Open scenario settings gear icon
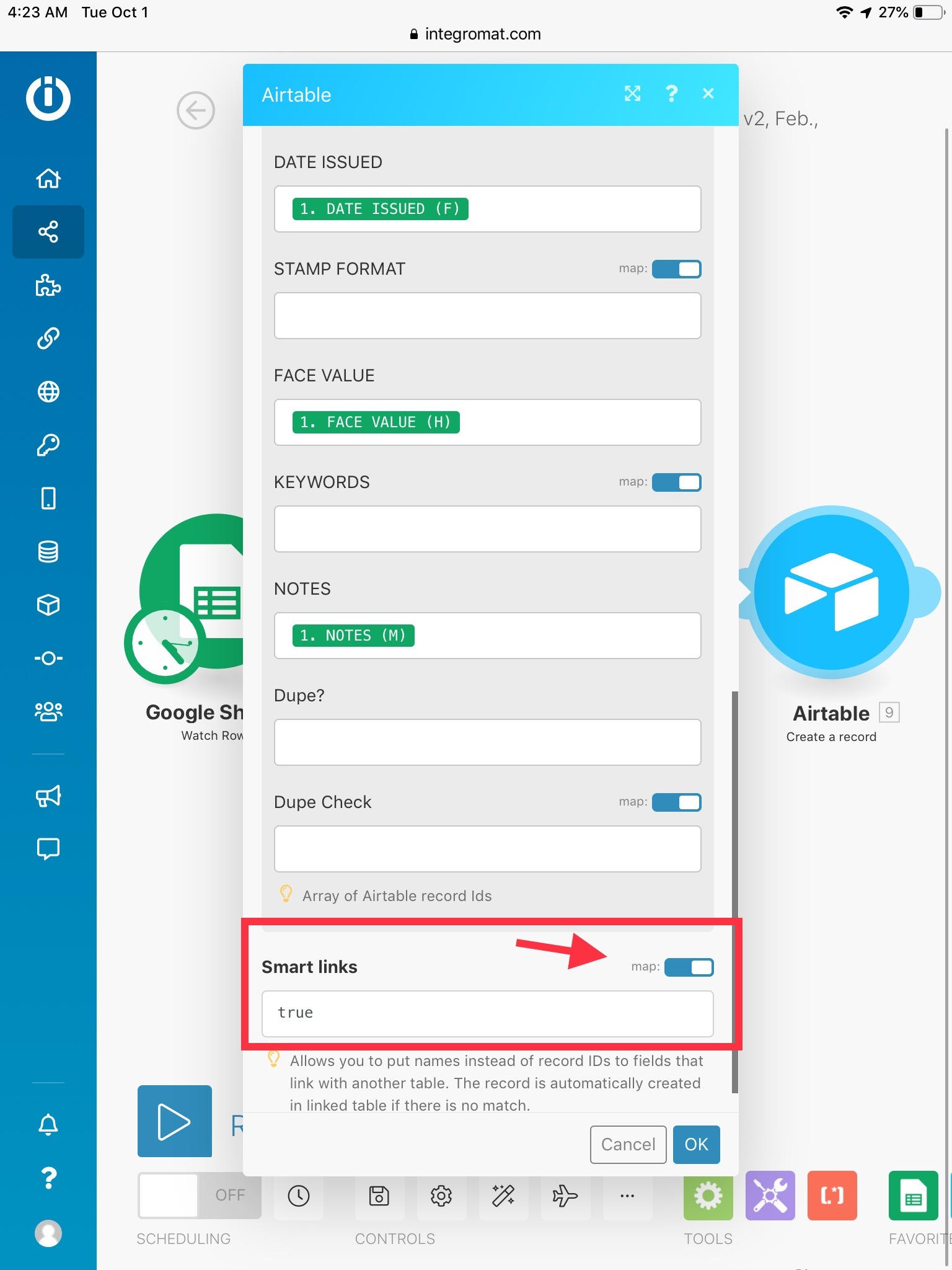 point(441,1196)
